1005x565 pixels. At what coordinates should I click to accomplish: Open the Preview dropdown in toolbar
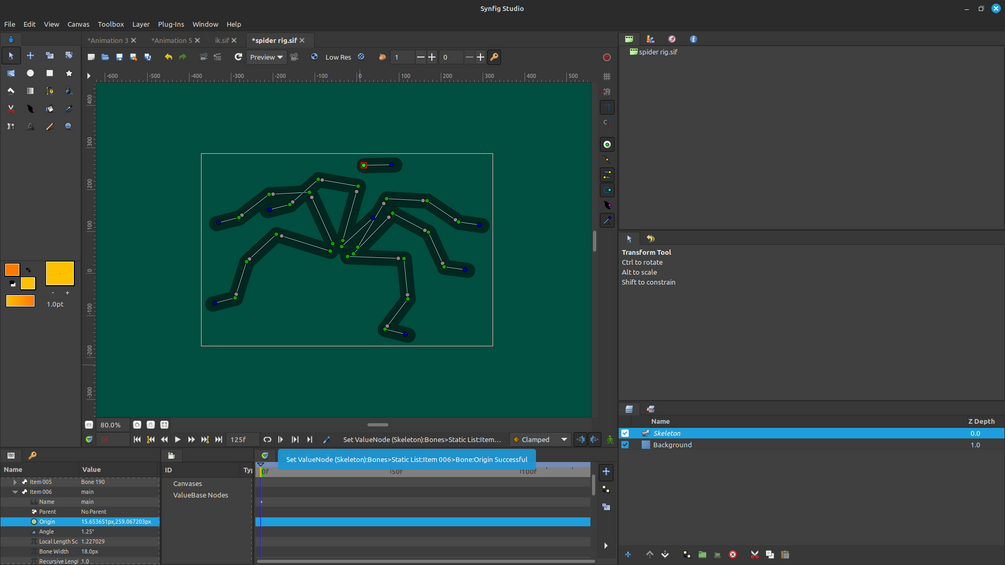[266, 57]
